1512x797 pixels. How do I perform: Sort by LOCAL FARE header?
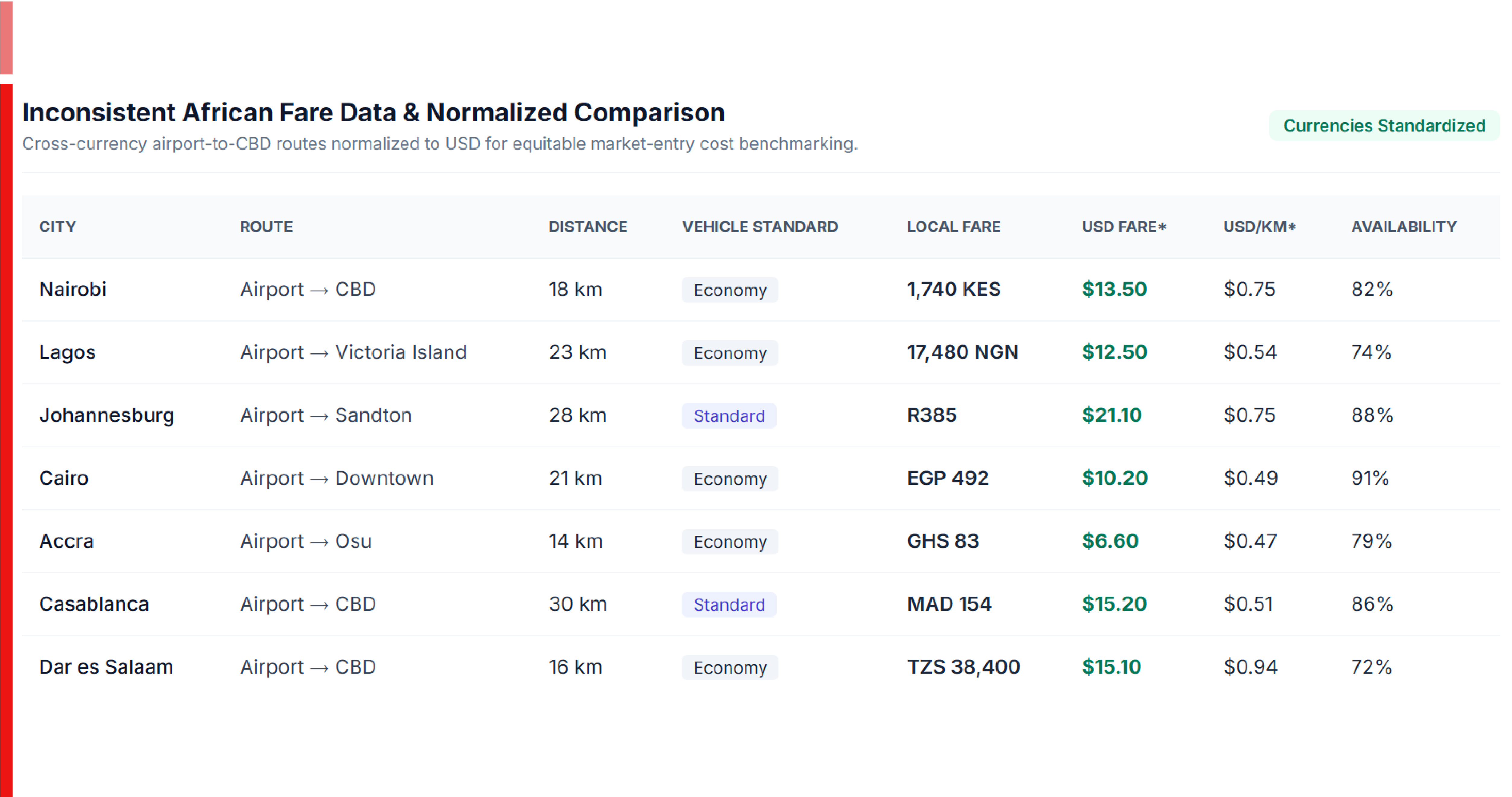click(953, 227)
